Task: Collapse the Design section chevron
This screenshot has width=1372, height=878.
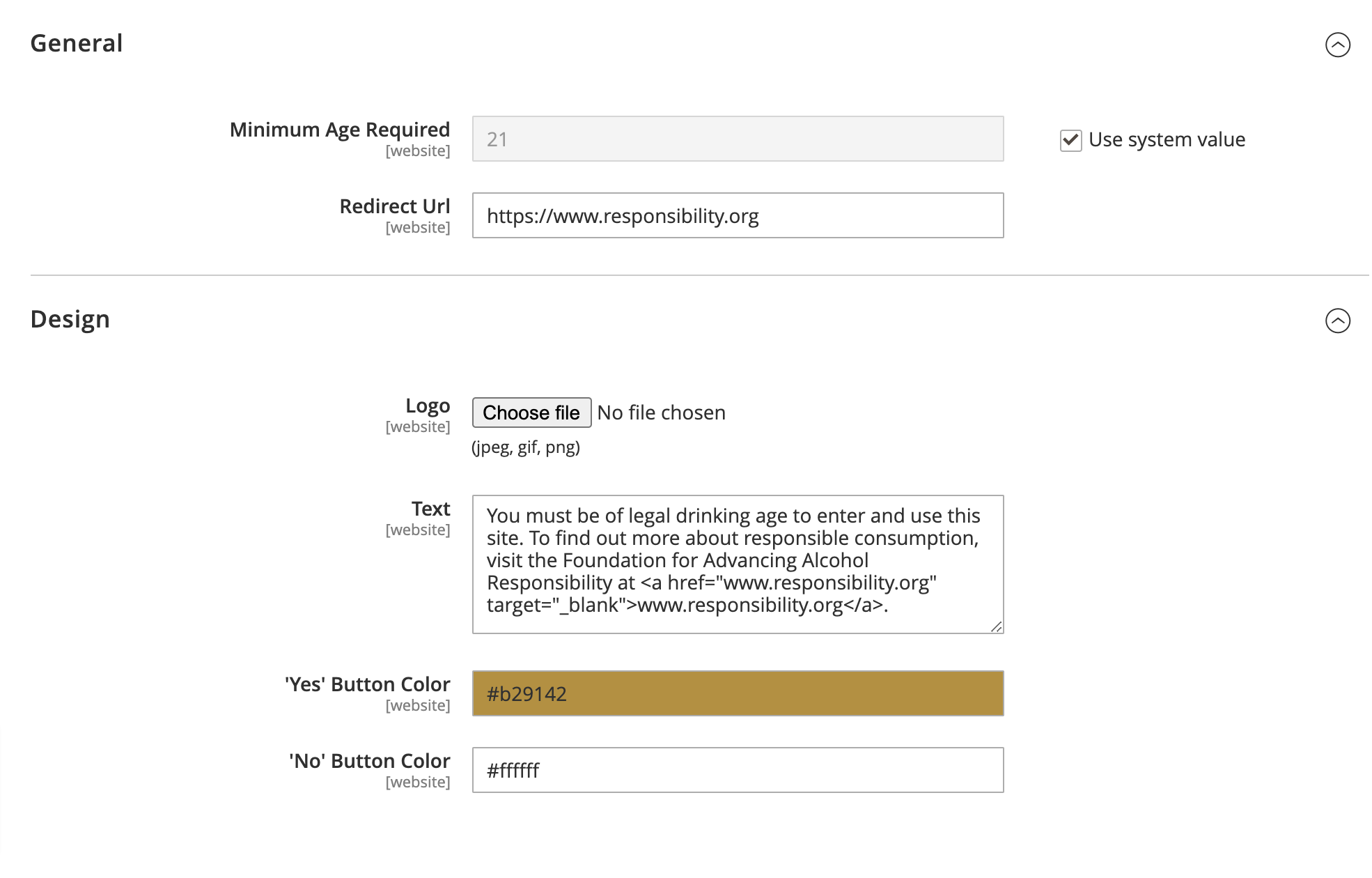Action: 1337,321
